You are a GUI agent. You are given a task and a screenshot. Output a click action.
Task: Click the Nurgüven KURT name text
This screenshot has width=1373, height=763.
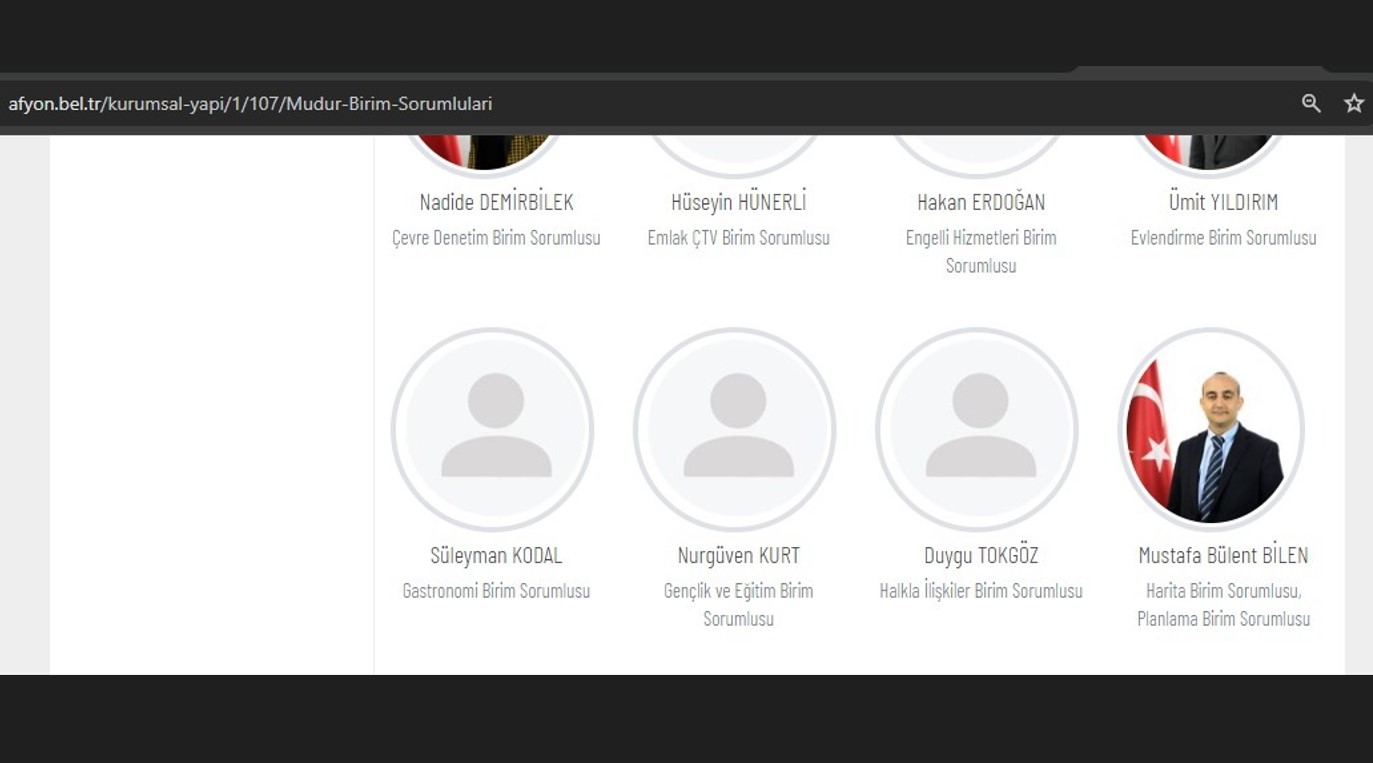[x=738, y=555]
